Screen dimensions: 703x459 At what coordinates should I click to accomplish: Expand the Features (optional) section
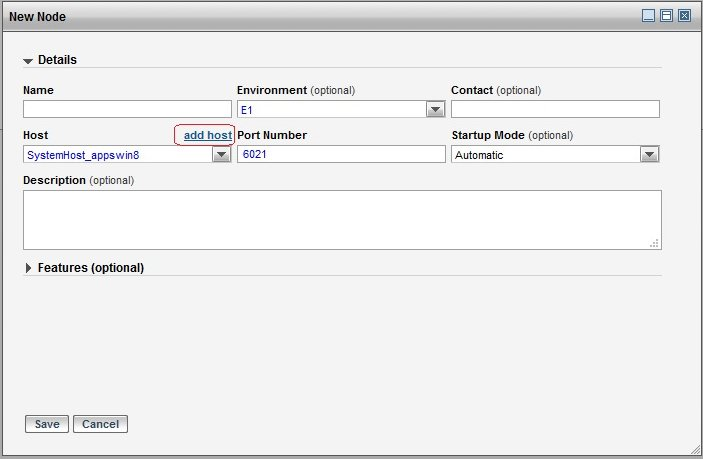(x=28, y=268)
